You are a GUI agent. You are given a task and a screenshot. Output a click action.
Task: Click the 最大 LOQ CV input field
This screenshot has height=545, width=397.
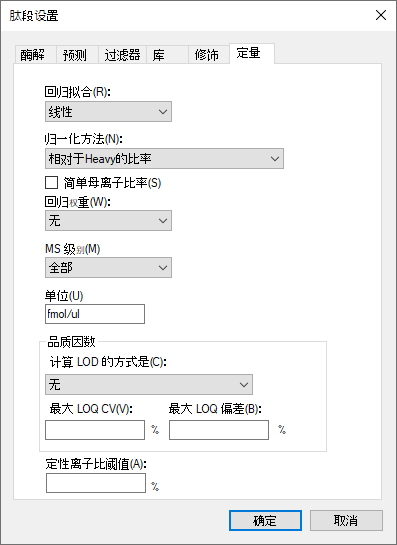[95, 430]
